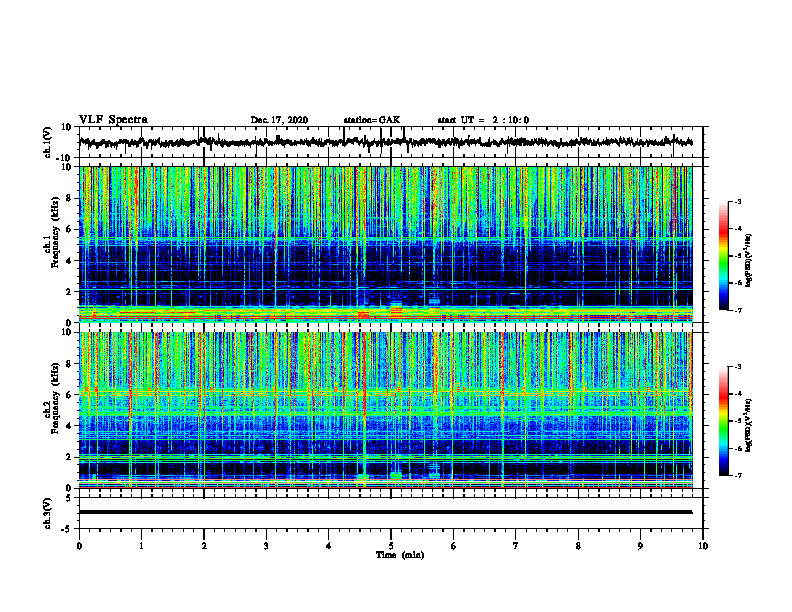792x612 pixels.
Task: Click the '5' tick on ch.3(V) axis
Action: [x=70, y=498]
